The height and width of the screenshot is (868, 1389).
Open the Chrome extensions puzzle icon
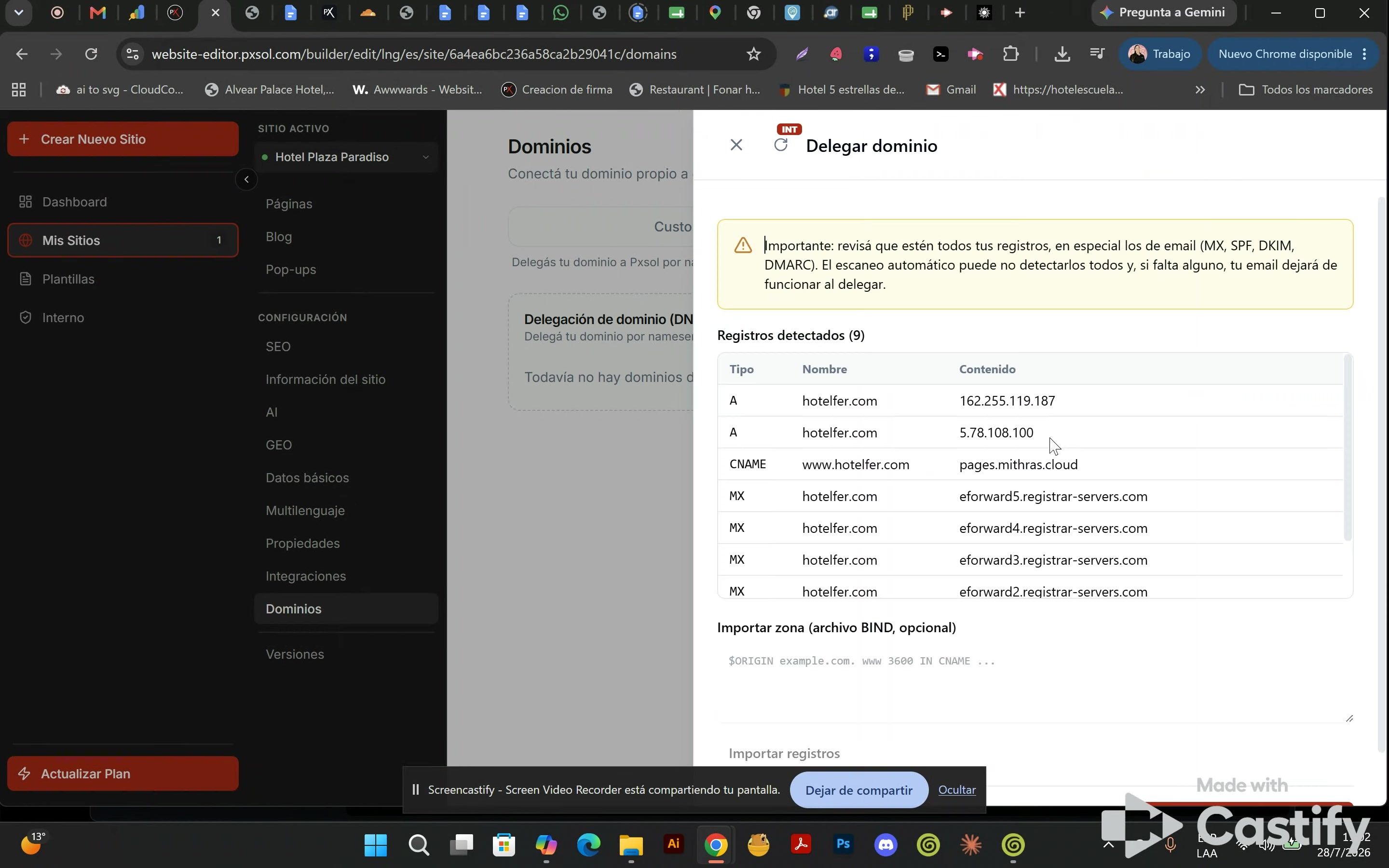point(1010,54)
